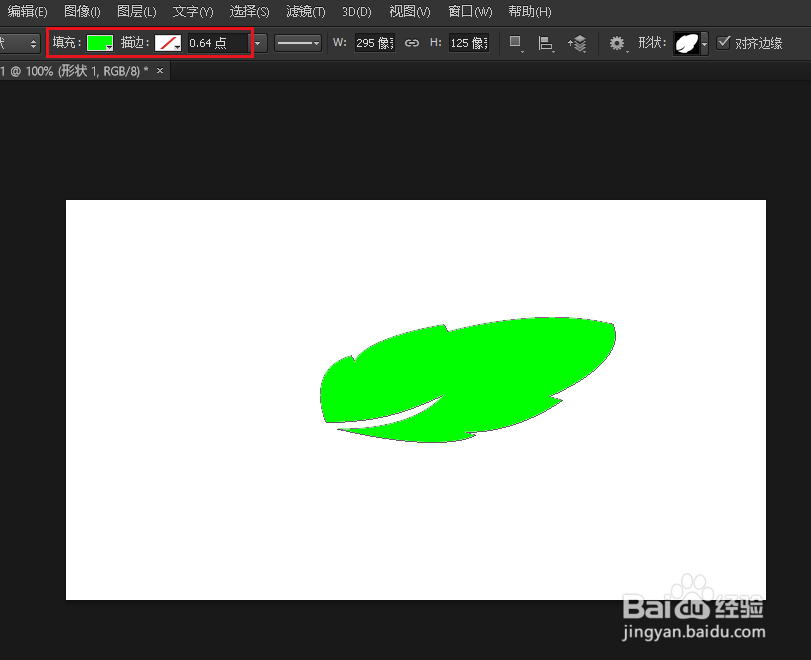Click the 描边 stroke swatch showing none
This screenshot has height=660, width=811.
(x=168, y=43)
